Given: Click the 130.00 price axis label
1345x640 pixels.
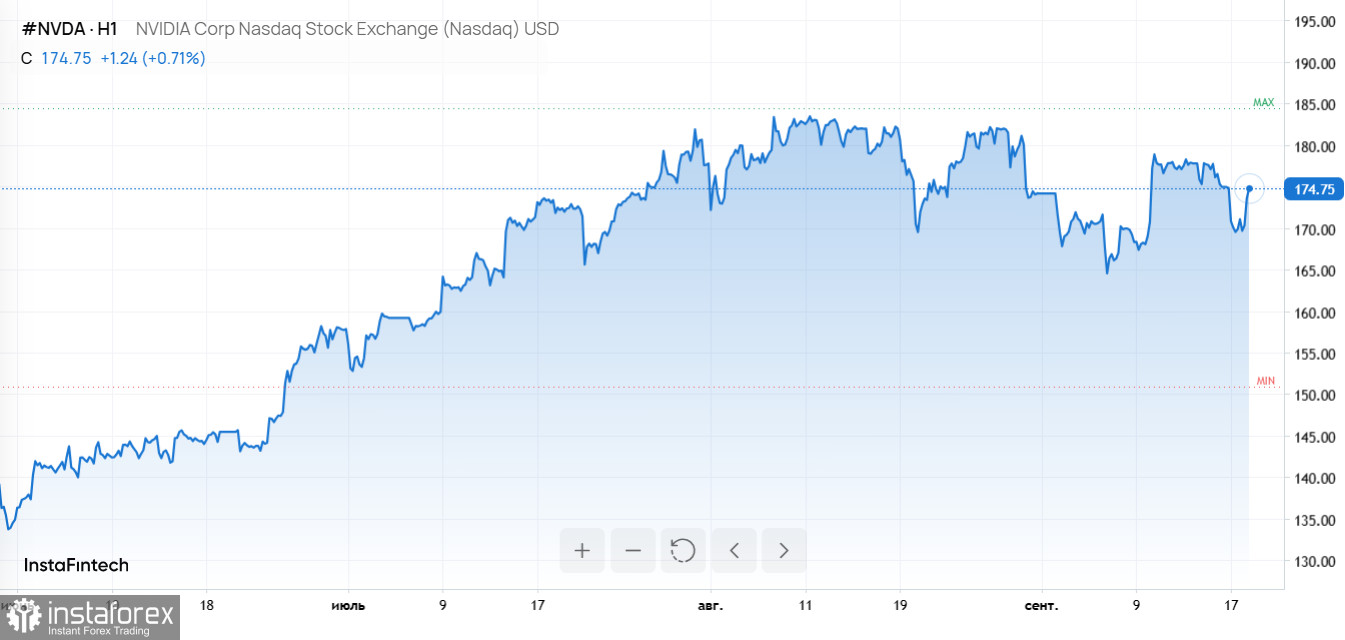Looking at the screenshot, I should [x=1314, y=561].
